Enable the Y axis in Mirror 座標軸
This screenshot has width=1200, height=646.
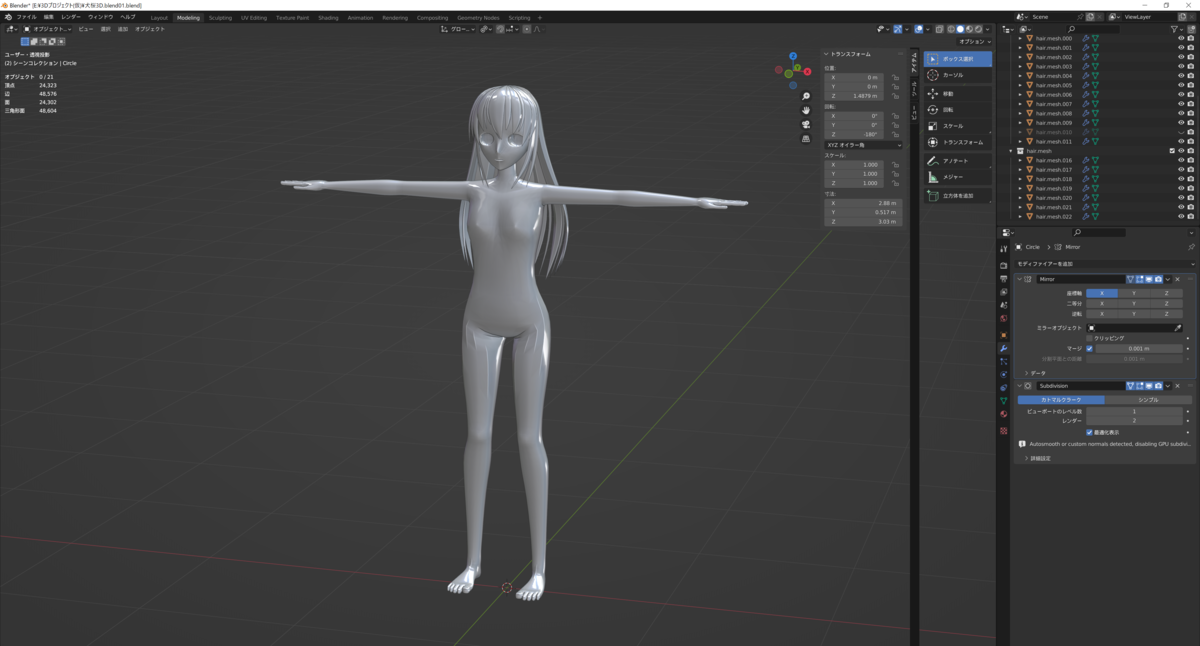1134,293
